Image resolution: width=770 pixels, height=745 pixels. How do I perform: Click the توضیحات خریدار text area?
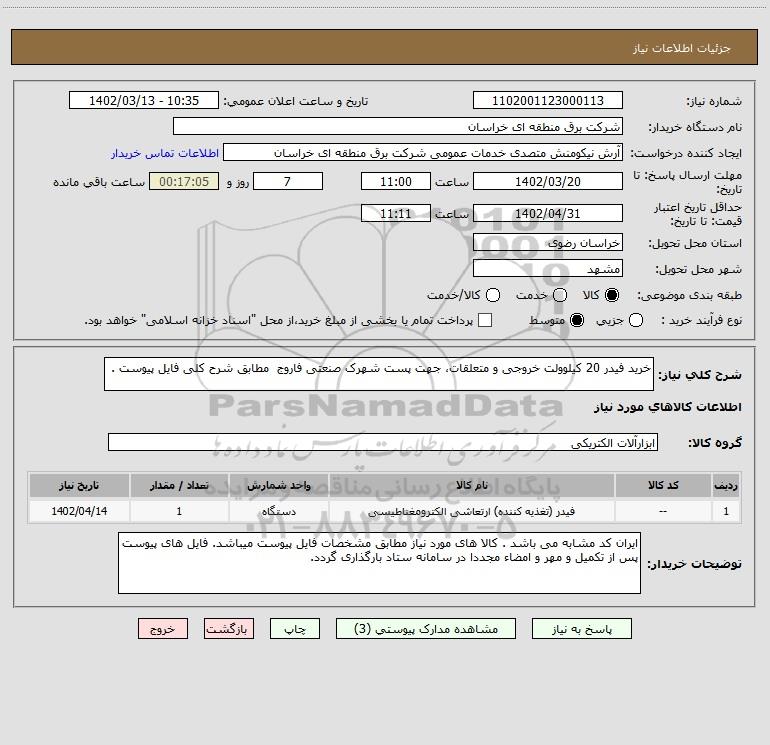click(379, 563)
